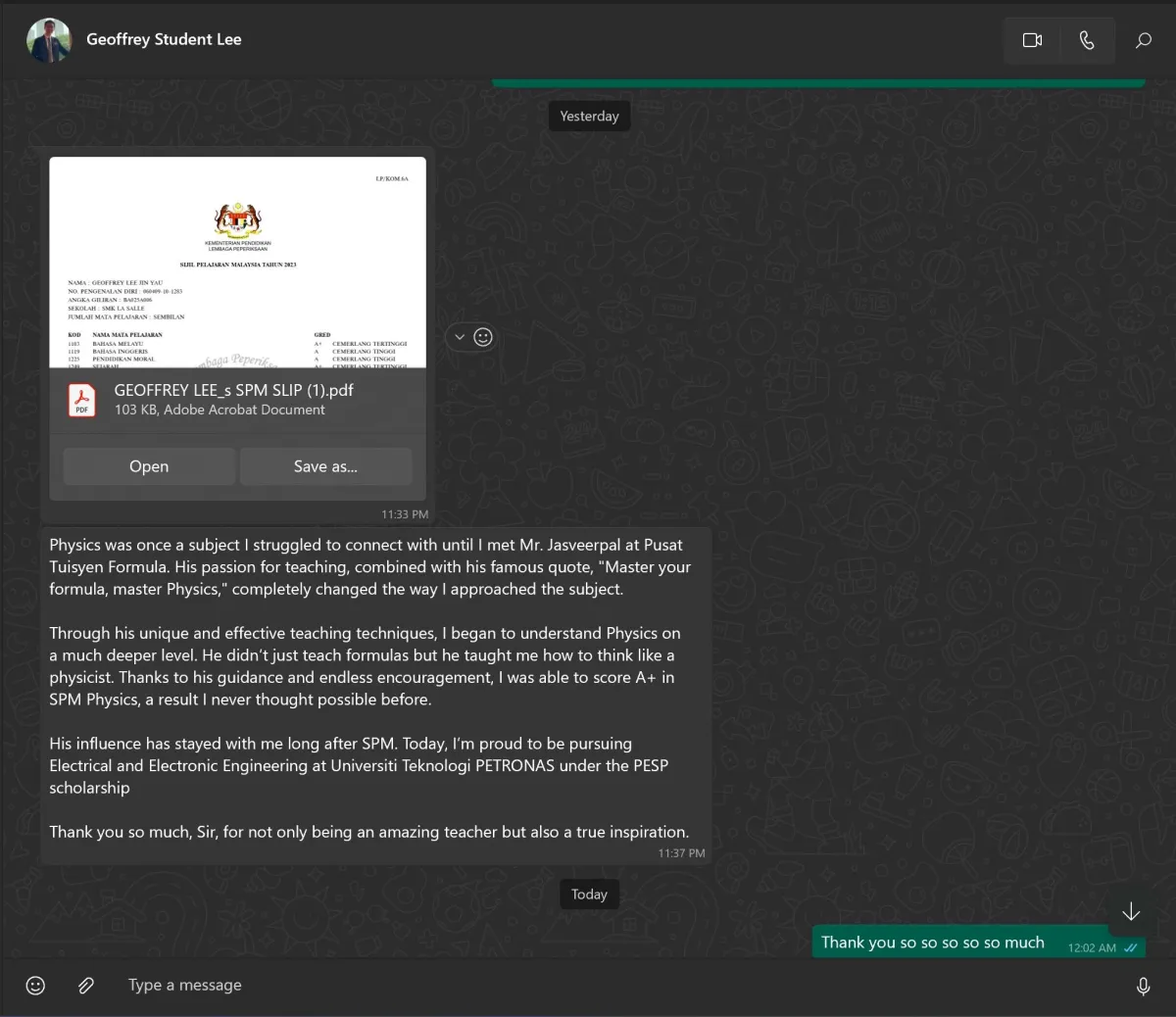
Task: Click the GEOFFREY LEE_s SPM SLIP (1).pdf filename
Action: (x=234, y=390)
